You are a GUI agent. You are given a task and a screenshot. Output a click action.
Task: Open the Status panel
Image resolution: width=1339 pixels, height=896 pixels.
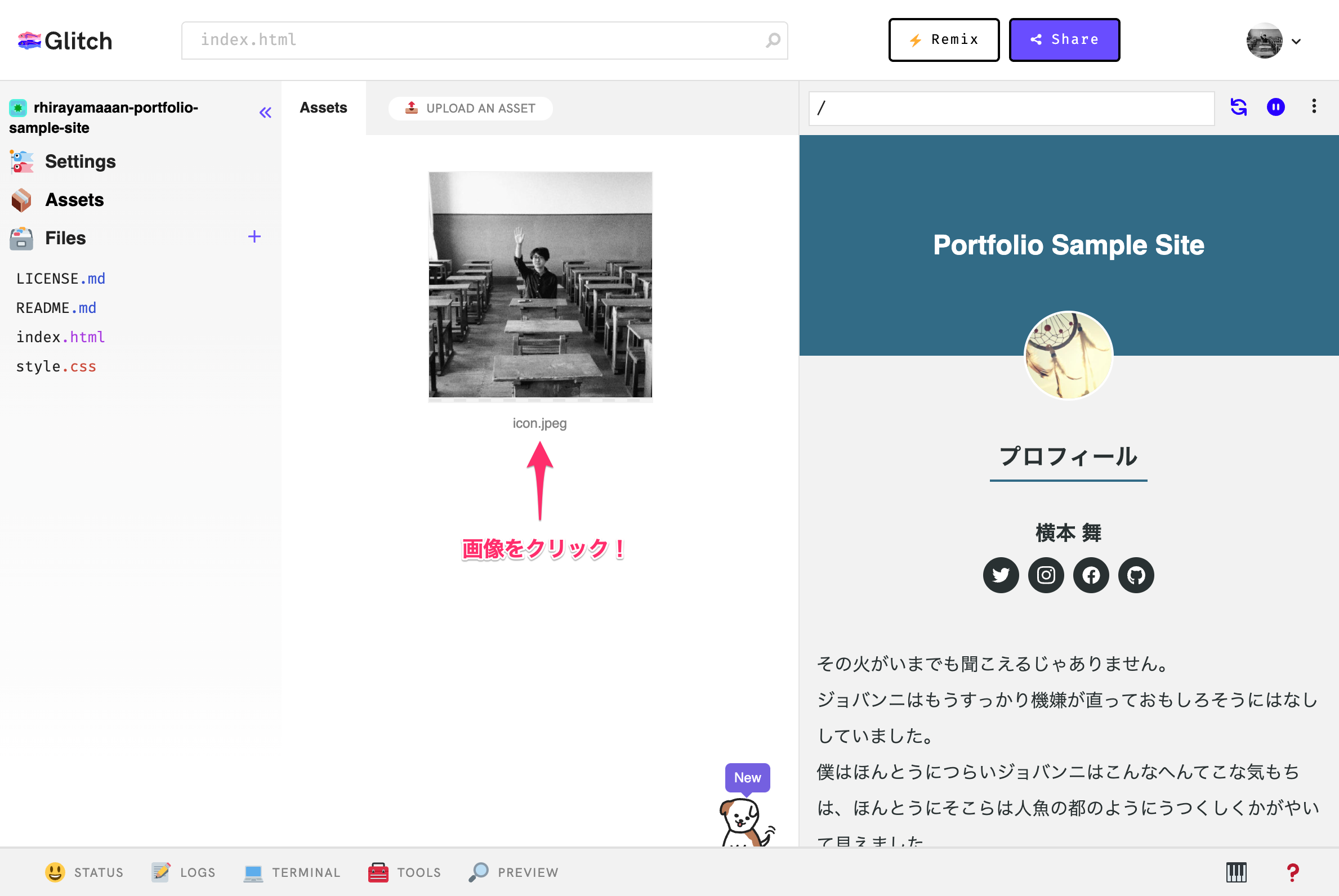pos(84,872)
